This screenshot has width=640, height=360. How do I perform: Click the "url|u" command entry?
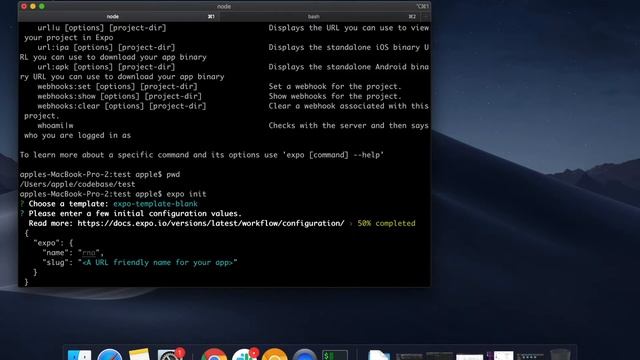tap(102, 27)
